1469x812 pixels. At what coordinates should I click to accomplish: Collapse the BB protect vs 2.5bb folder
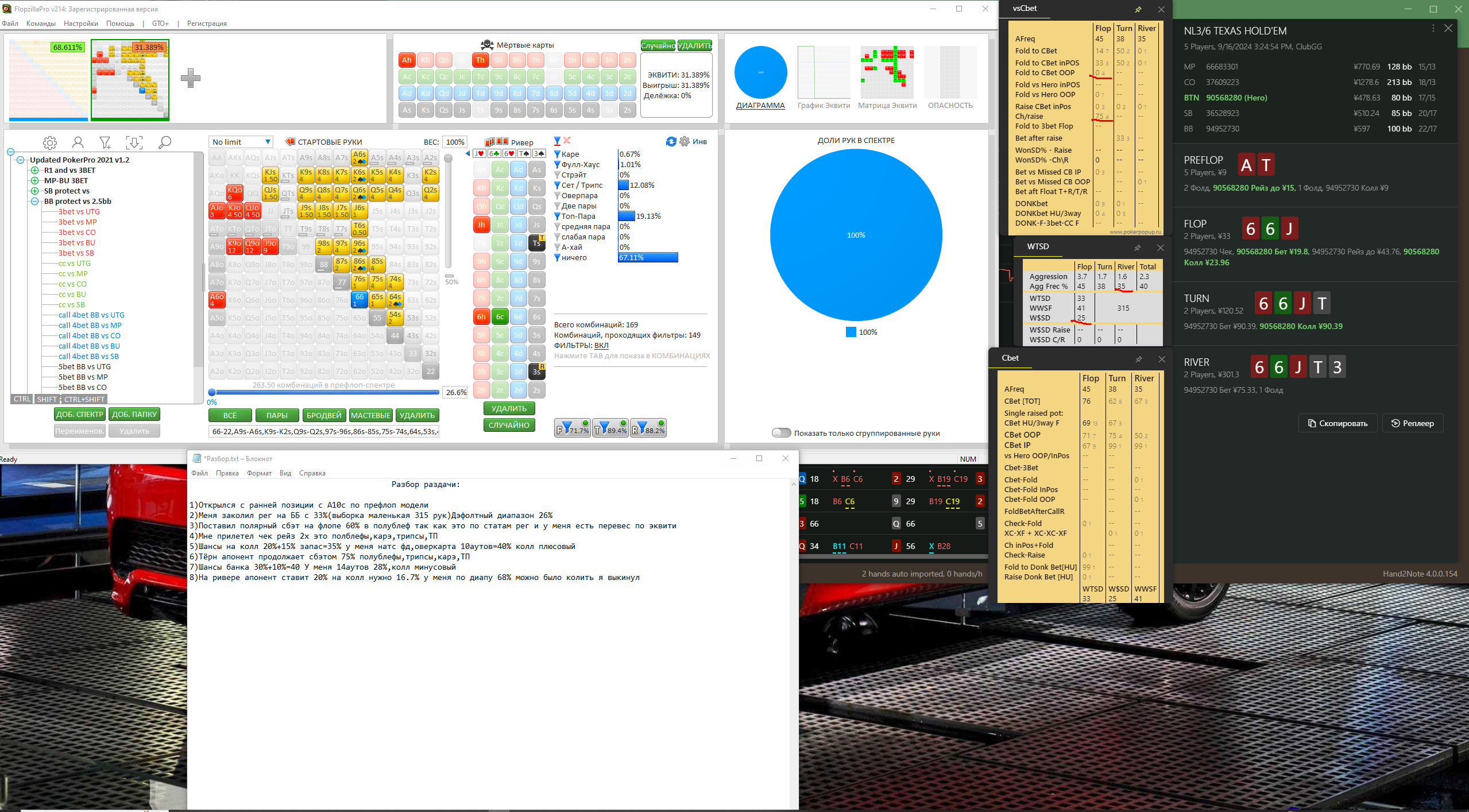pos(34,201)
